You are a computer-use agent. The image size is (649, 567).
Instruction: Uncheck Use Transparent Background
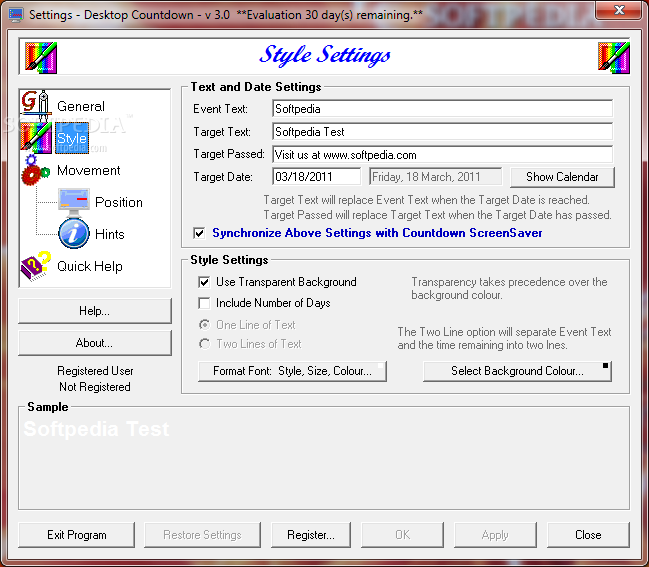tap(204, 282)
